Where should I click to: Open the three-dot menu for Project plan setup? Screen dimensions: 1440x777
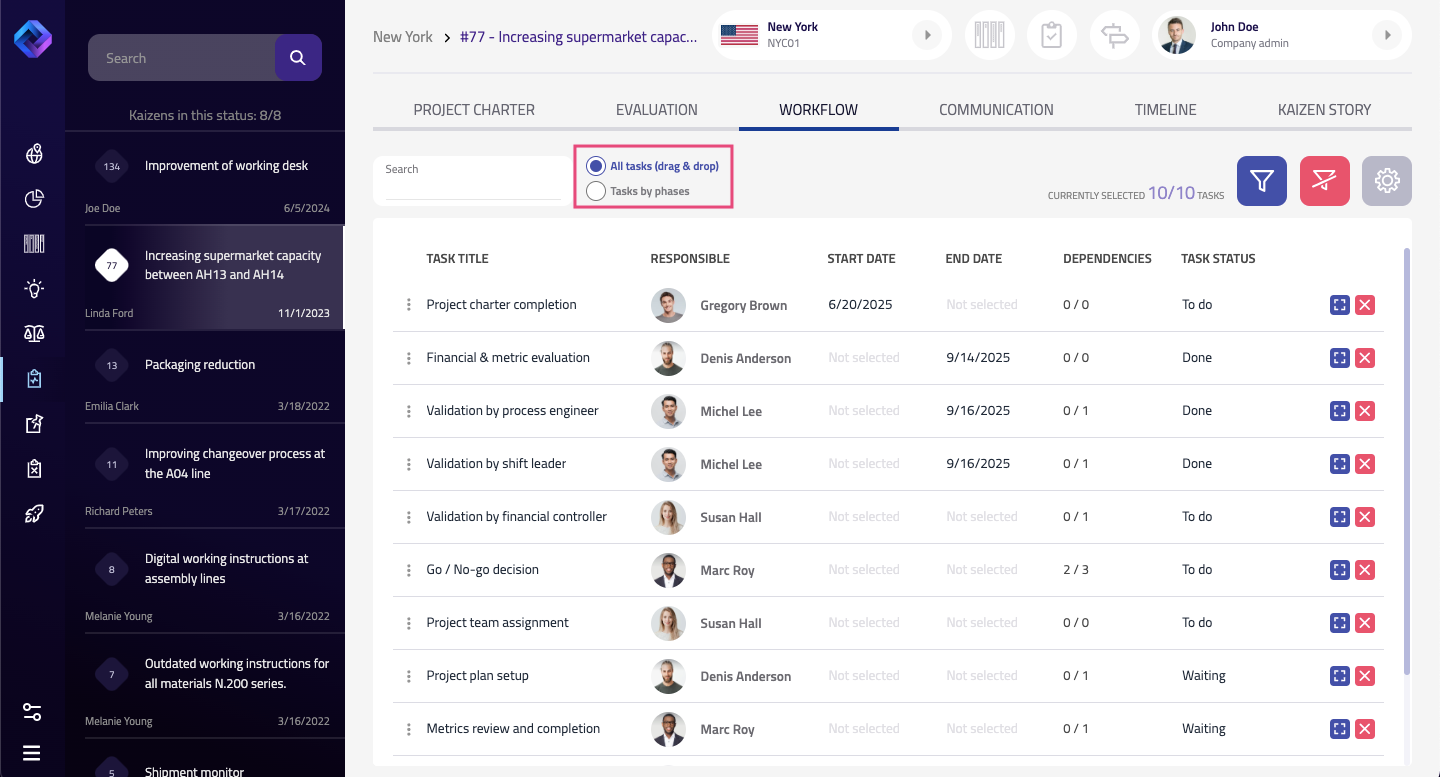pyautogui.click(x=409, y=676)
